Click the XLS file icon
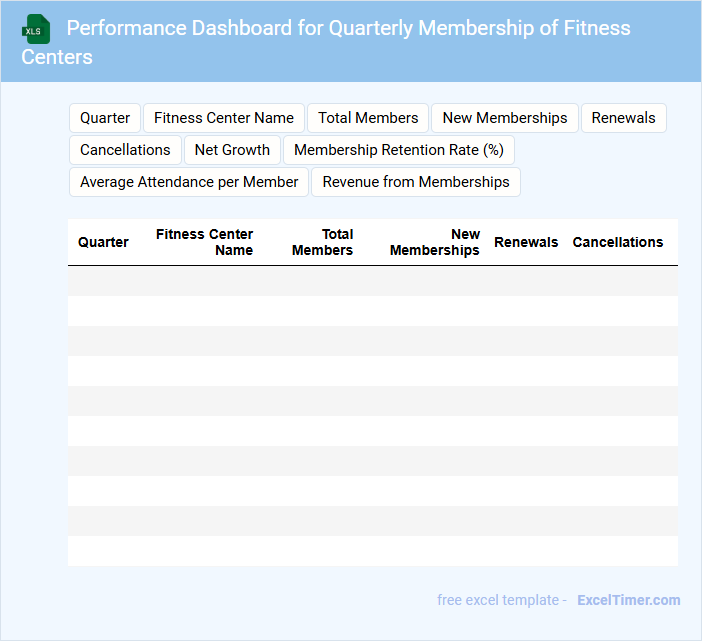 (36, 29)
